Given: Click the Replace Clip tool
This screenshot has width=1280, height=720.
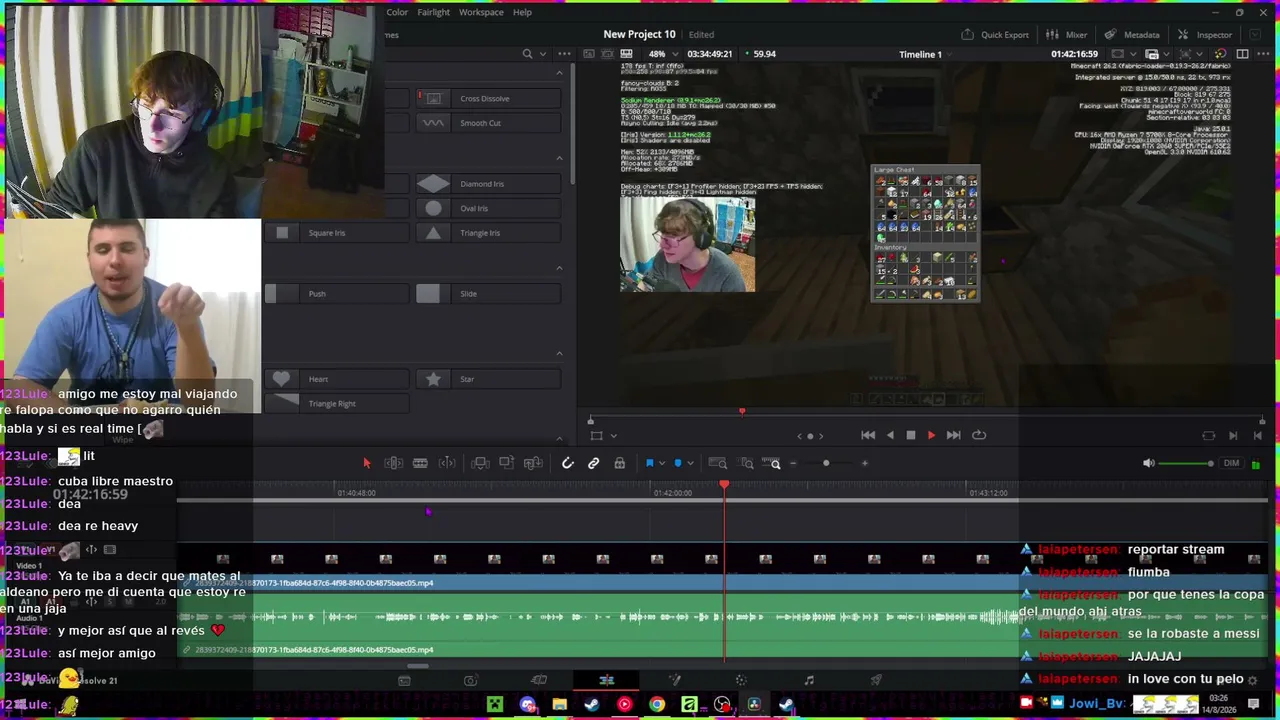Looking at the screenshot, I should (533, 463).
